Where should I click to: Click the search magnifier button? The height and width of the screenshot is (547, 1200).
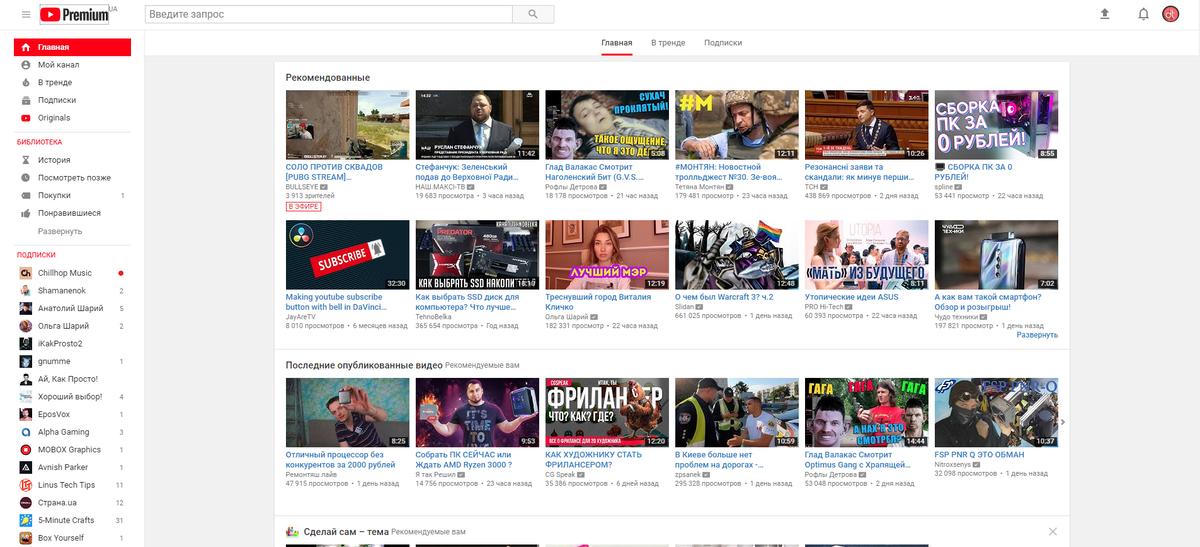[x=533, y=14]
